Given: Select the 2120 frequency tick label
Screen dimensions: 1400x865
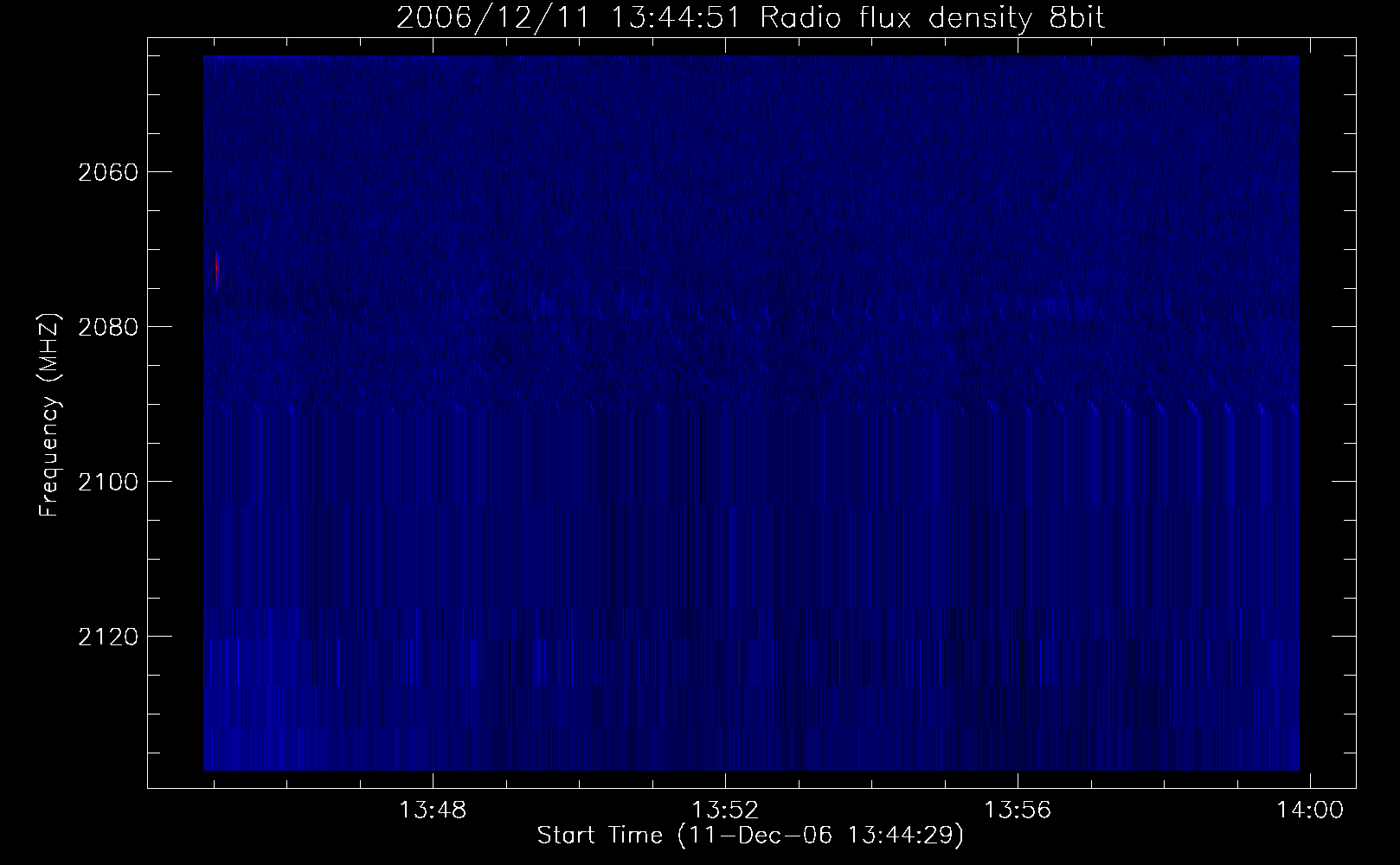Looking at the screenshot, I should 107,637.
